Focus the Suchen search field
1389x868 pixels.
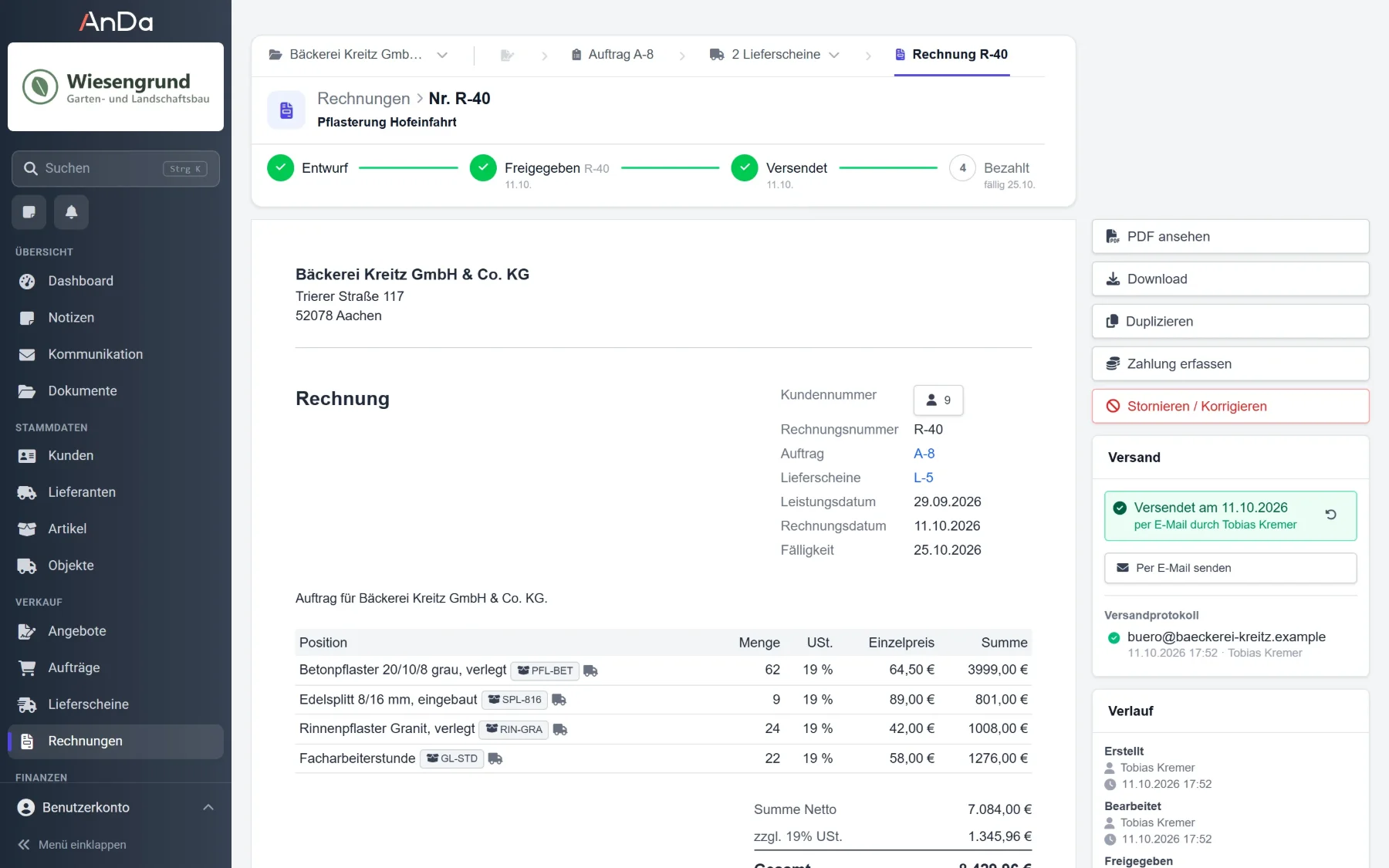[x=116, y=168]
